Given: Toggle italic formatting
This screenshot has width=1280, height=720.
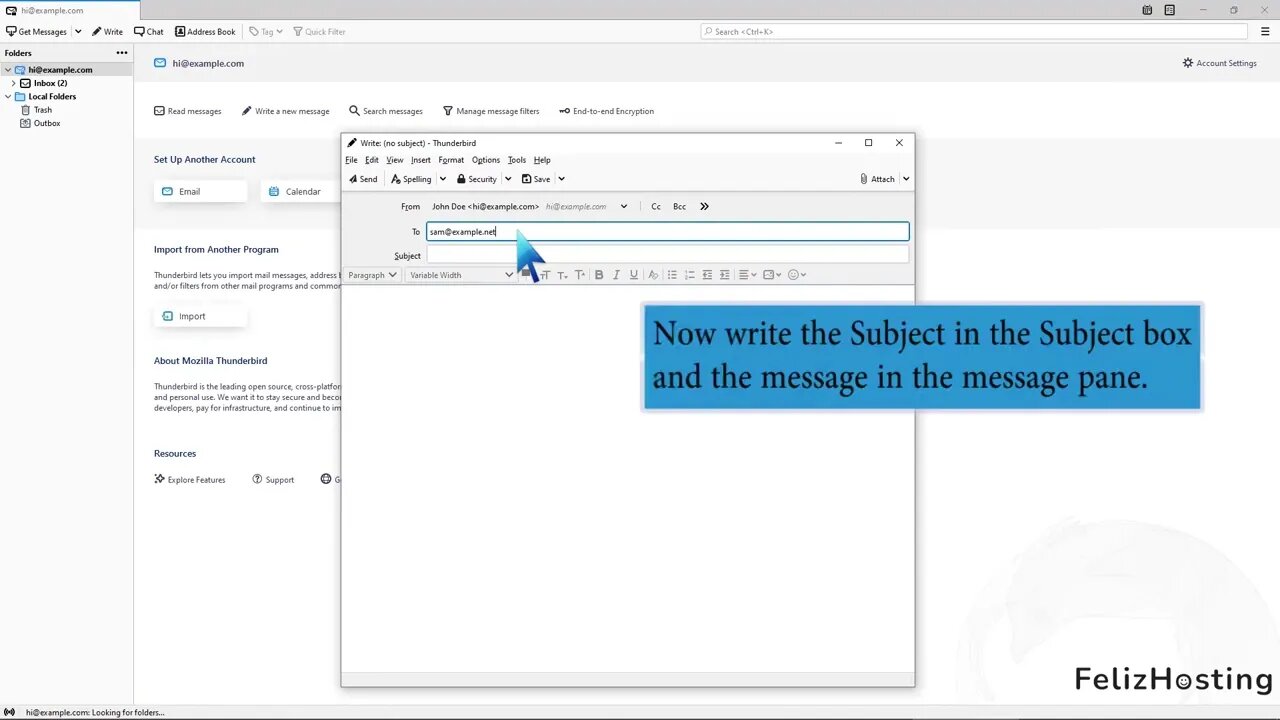Looking at the screenshot, I should [x=616, y=275].
